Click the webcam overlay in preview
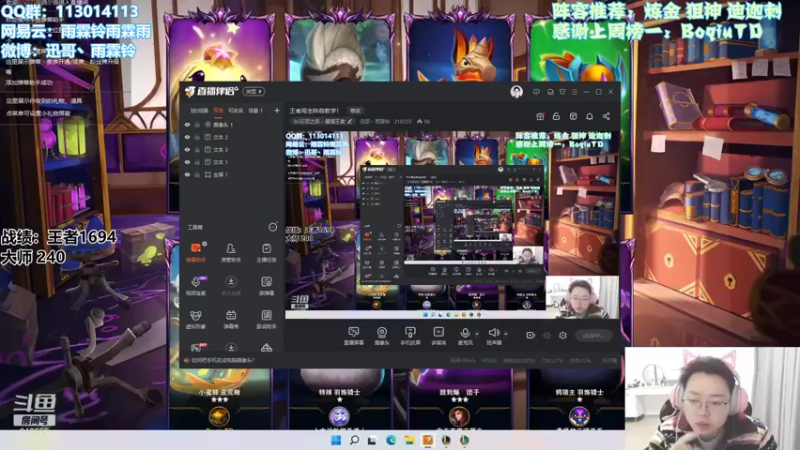 [x=582, y=298]
